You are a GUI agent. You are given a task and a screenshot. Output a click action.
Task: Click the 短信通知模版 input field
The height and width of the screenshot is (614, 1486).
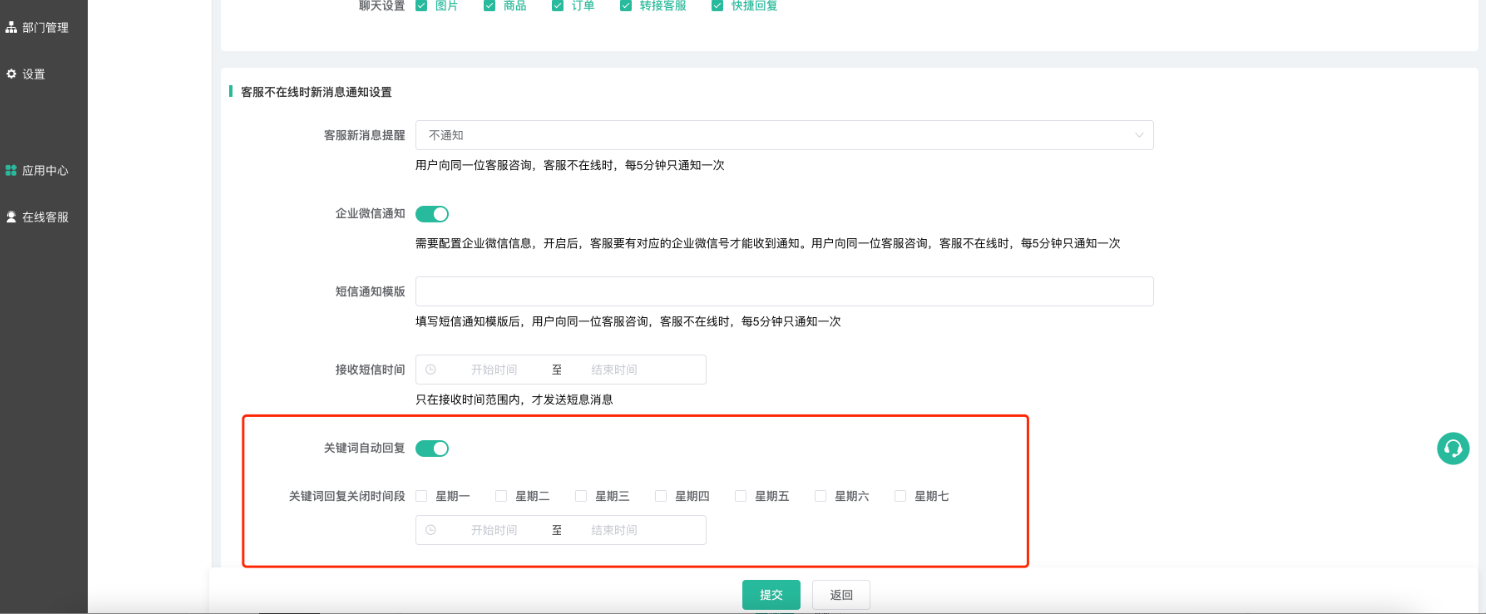[x=783, y=292]
